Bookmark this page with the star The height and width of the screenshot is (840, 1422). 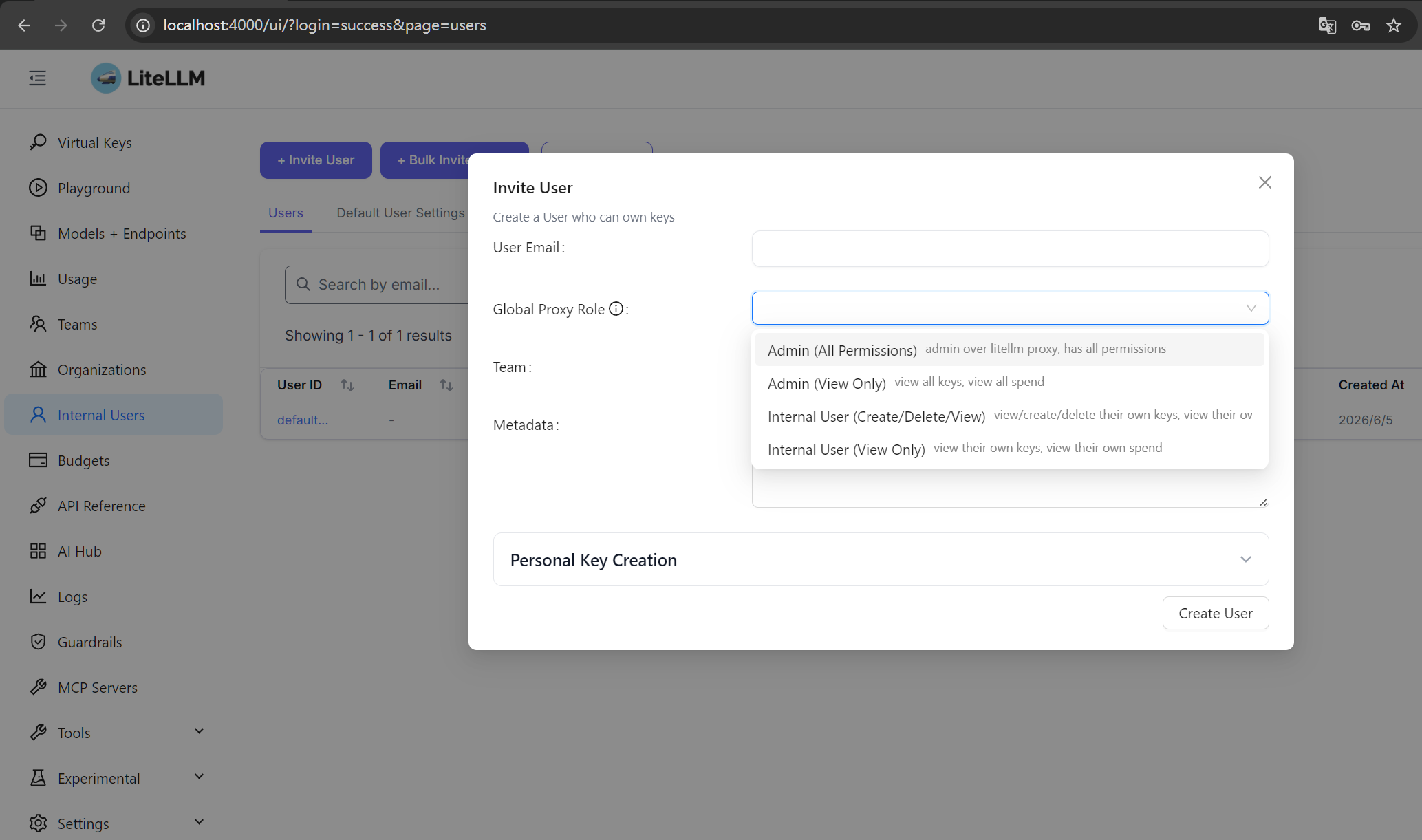click(1394, 25)
